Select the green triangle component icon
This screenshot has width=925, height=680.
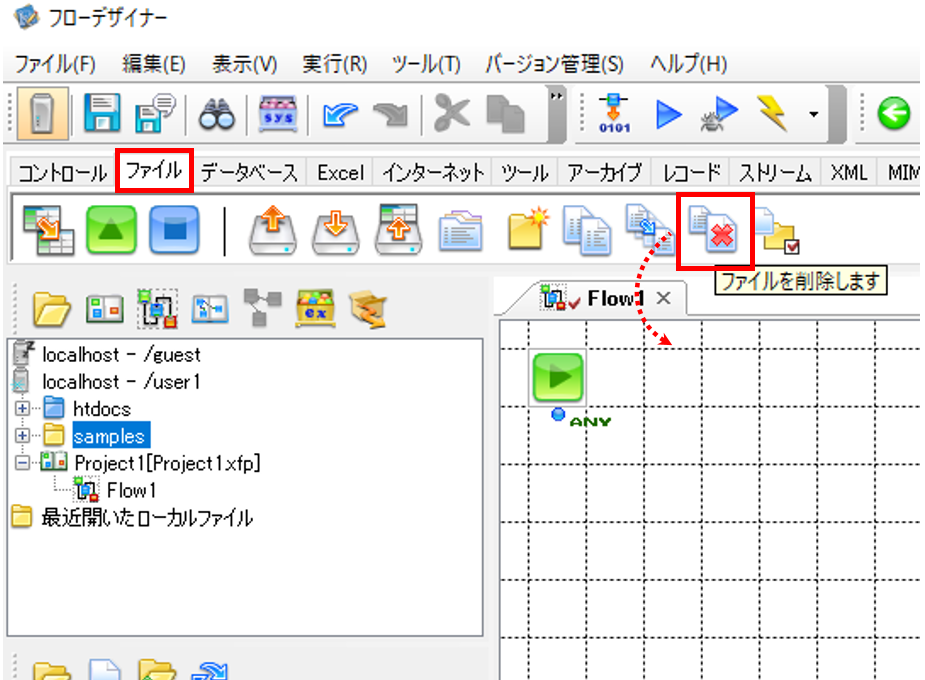coord(111,230)
